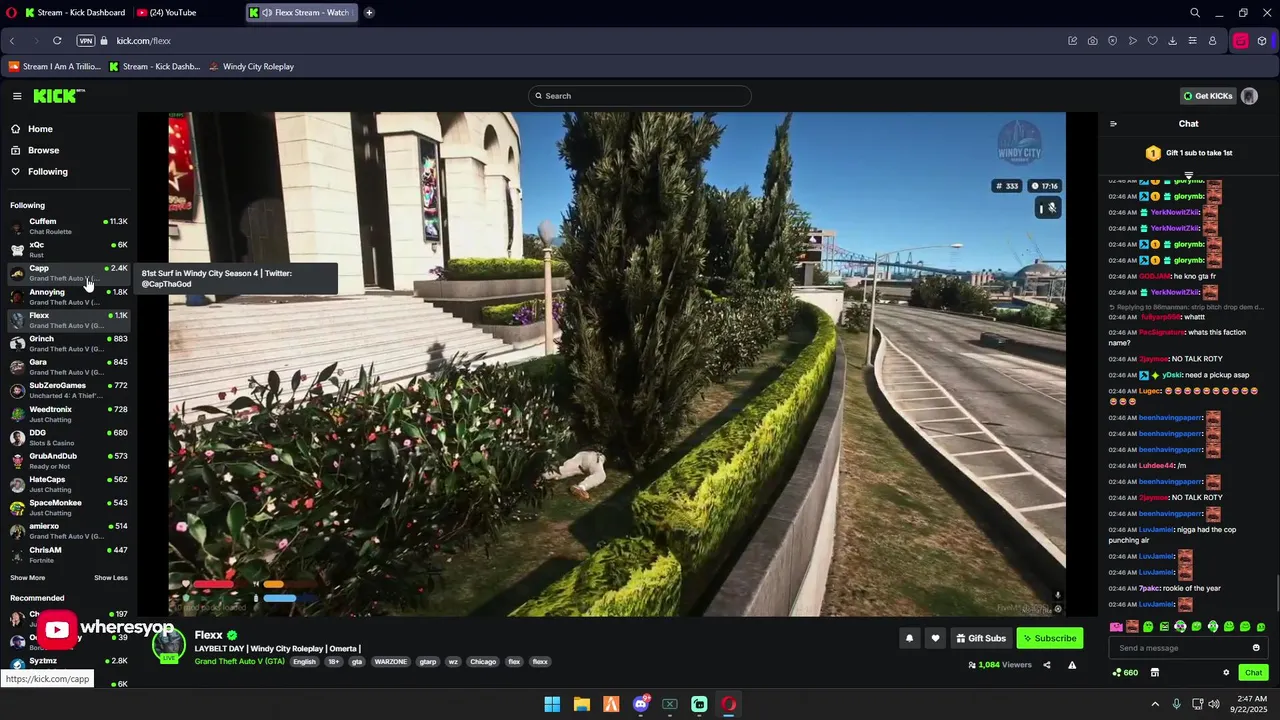Report stream with warning triangle icon
Viewport: 1280px width, 720px height.
point(1072,665)
